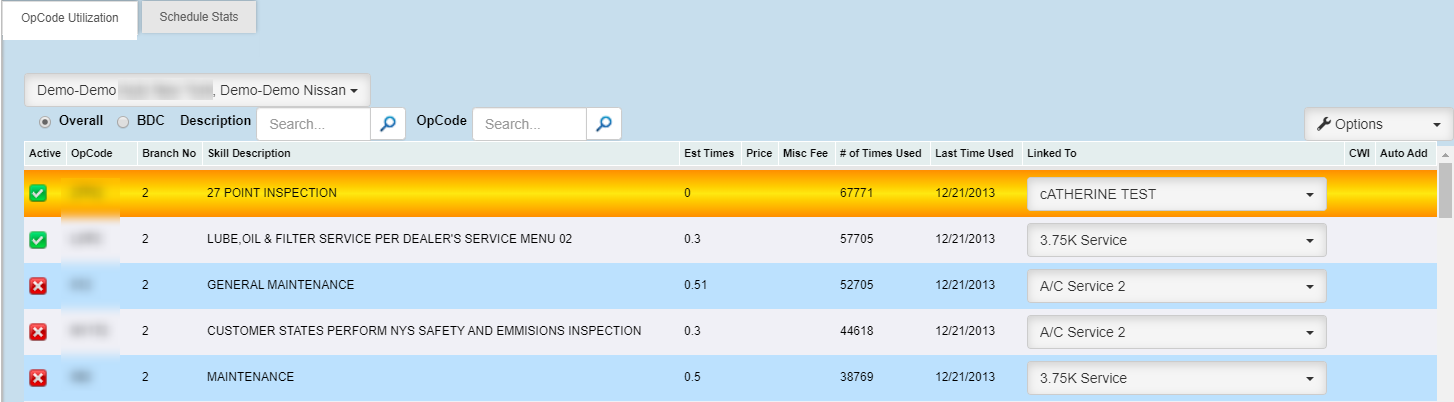1454x402 pixels.
Task: Open the Demo-Demo Nissan dealer dropdown
Action: pyautogui.click(x=197, y=90)
